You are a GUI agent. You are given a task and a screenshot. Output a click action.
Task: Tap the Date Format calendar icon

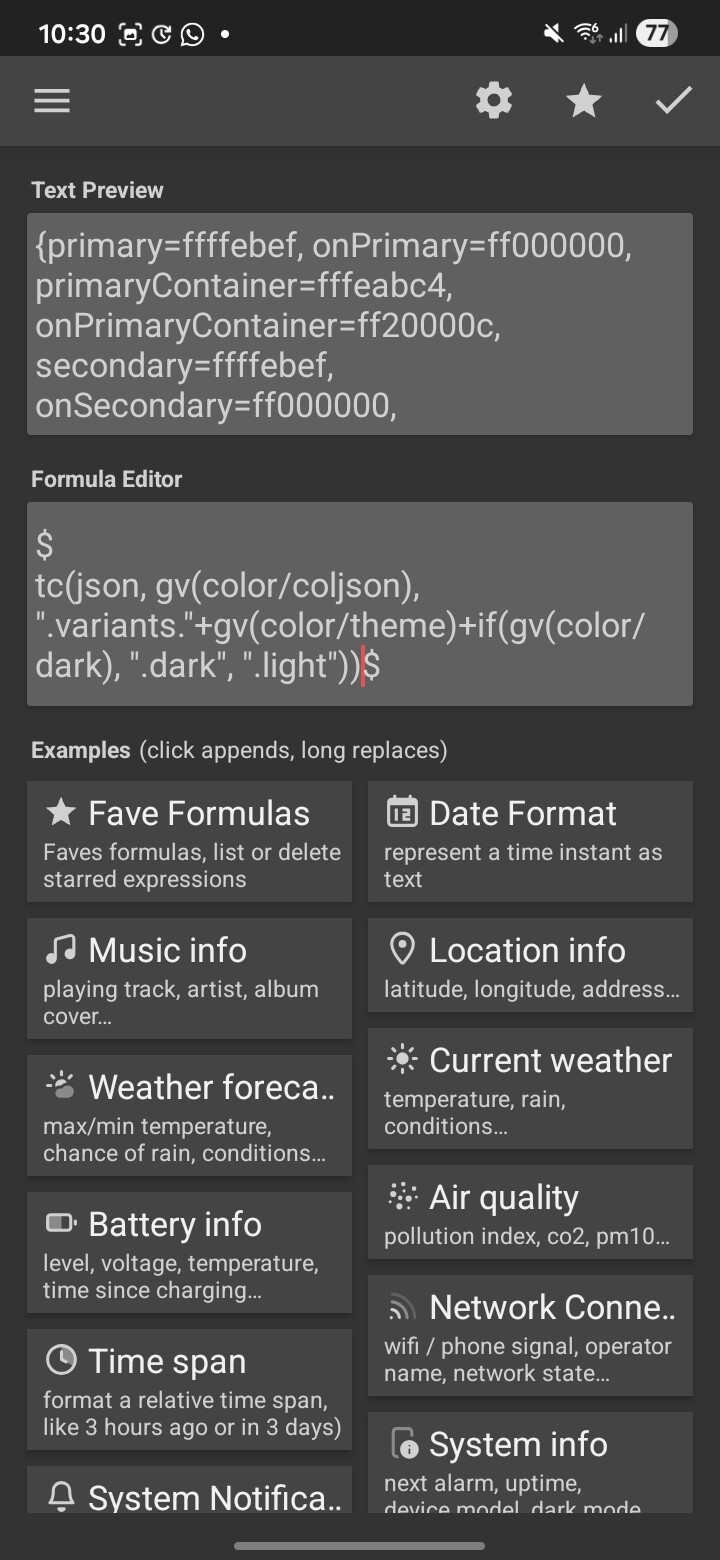click(402, 812)
